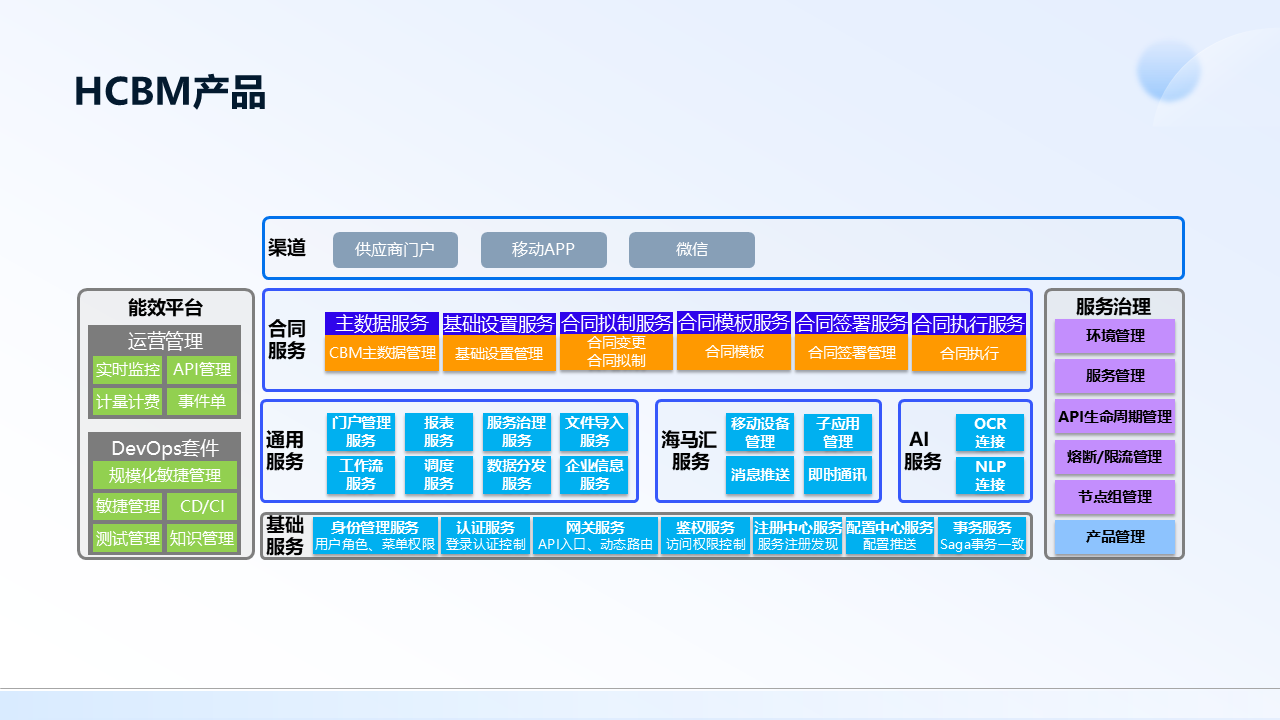Select the NLP连接 box
The width and height of the screenshot is (1280, 720).
(990, 475)
